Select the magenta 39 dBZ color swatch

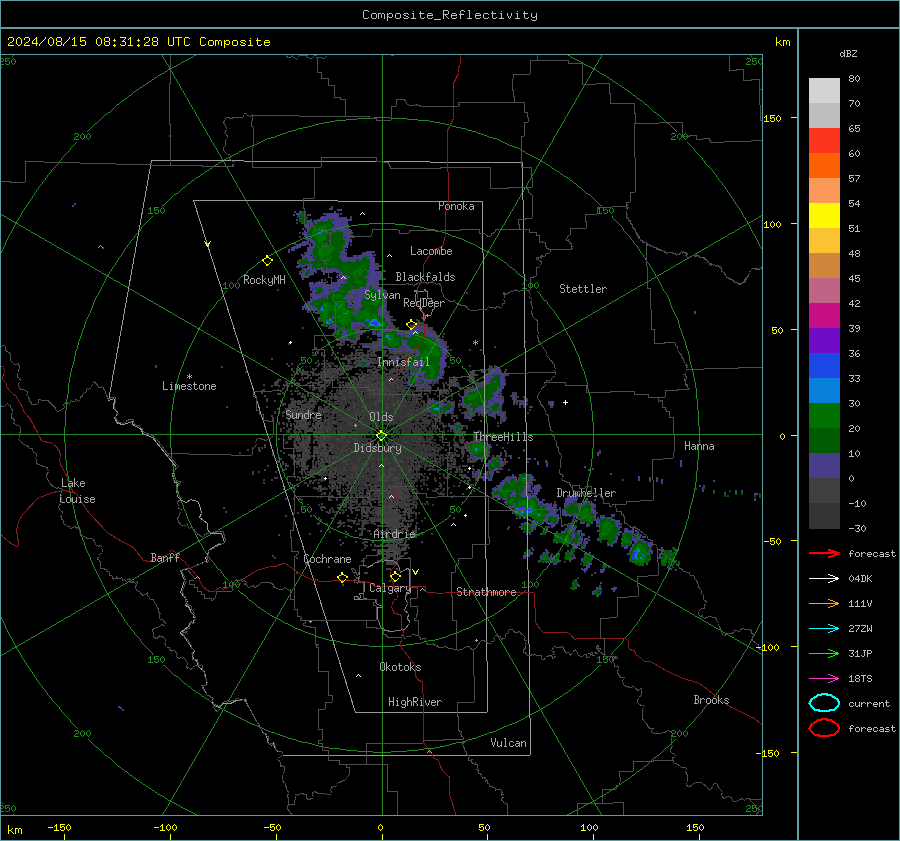(x=824, y=315)
